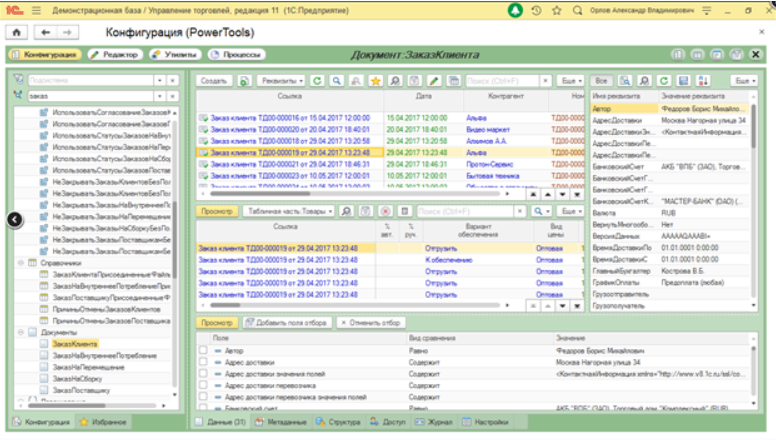The height and width of the screenshot is (440, 776).
Task: Refresh attributes with green arrow in right panel
Action: (664, 81)
